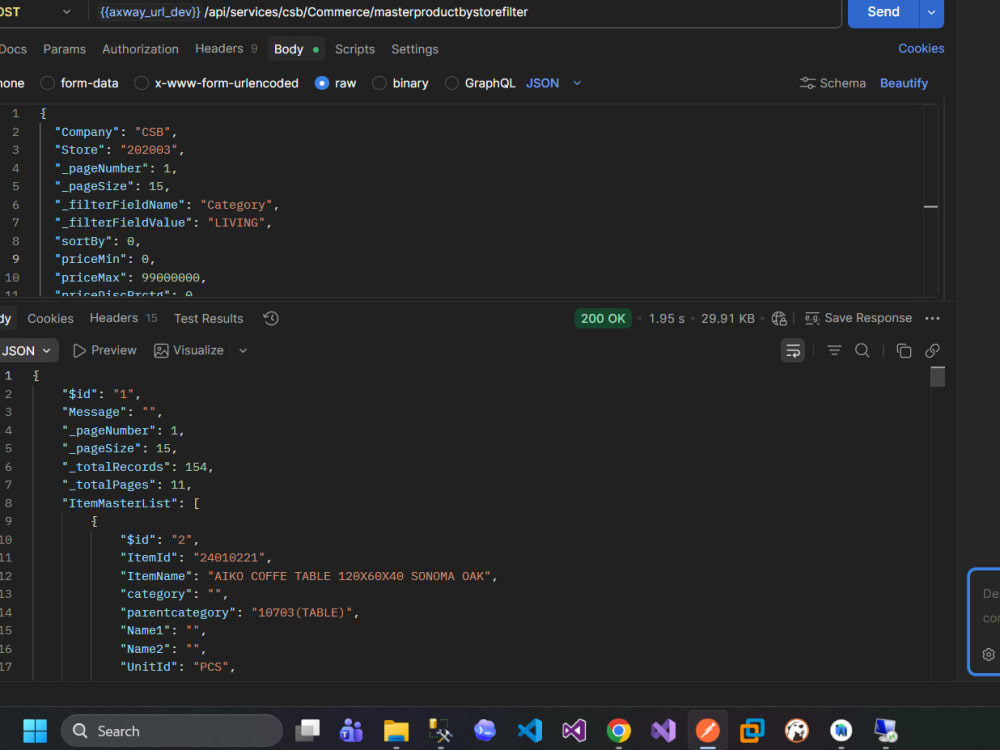Click the "_filterFieldValue": "LIVING" line
1000x750 pixels.
point(163,223)
